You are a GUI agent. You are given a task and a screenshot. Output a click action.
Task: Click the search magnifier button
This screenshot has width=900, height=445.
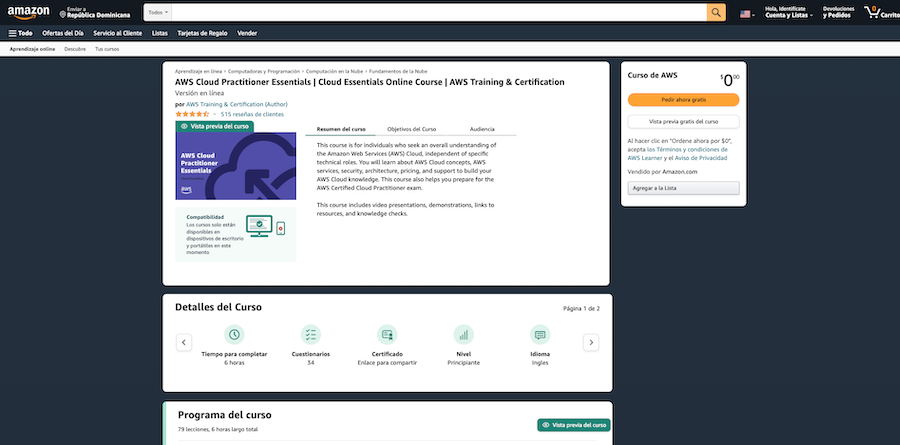716,13
